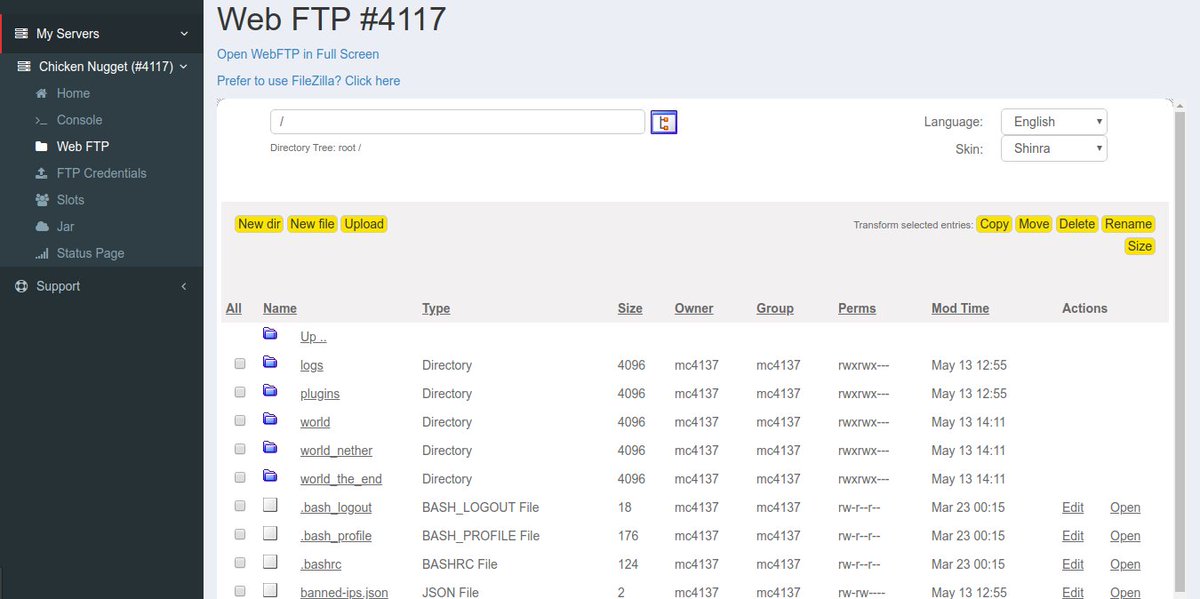
Task: Click the Rename button
Action: 1129,224
